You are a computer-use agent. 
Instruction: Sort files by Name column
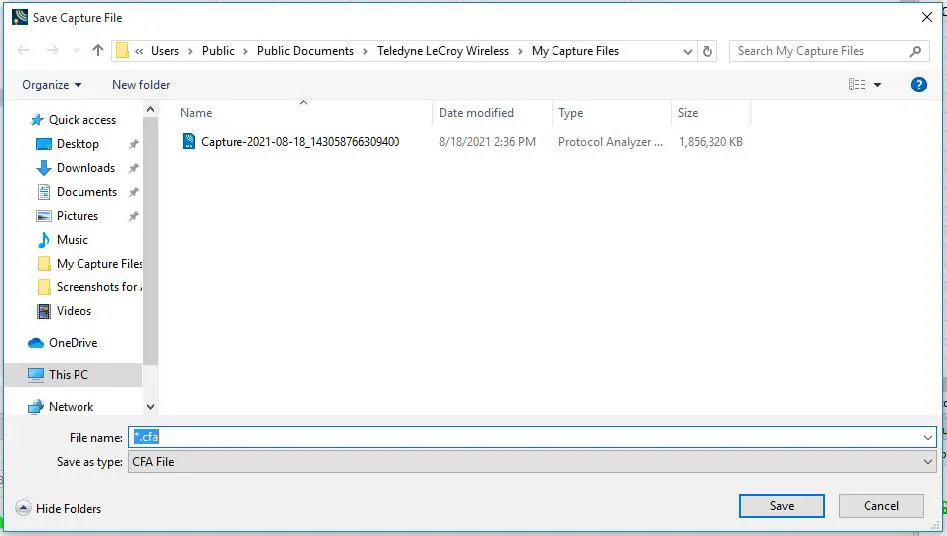[x=196, y=113]
